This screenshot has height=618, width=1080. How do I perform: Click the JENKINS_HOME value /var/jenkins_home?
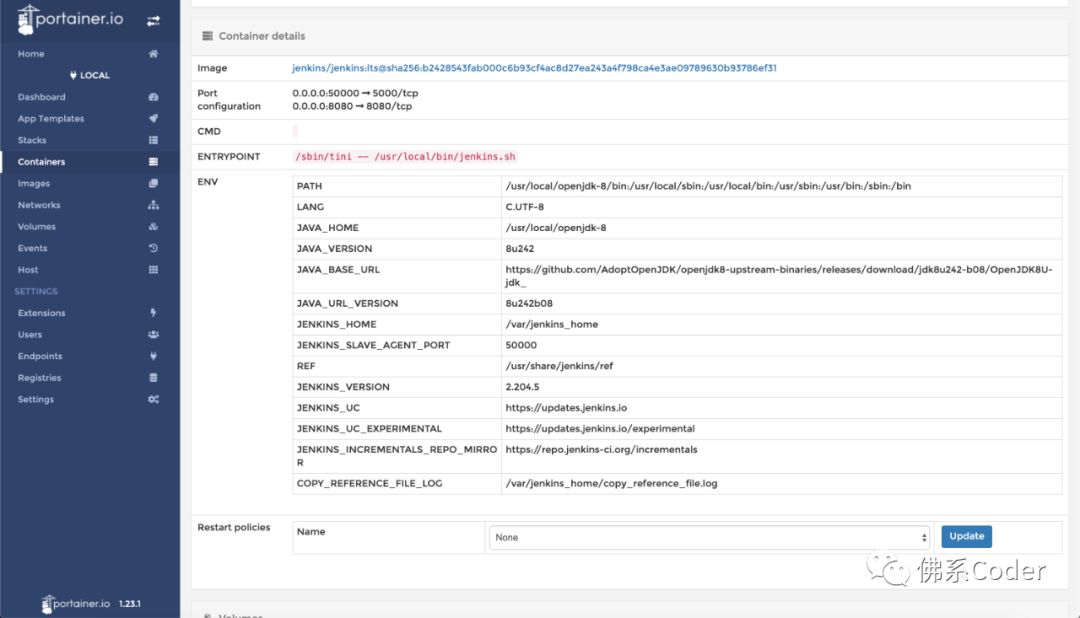552,325
